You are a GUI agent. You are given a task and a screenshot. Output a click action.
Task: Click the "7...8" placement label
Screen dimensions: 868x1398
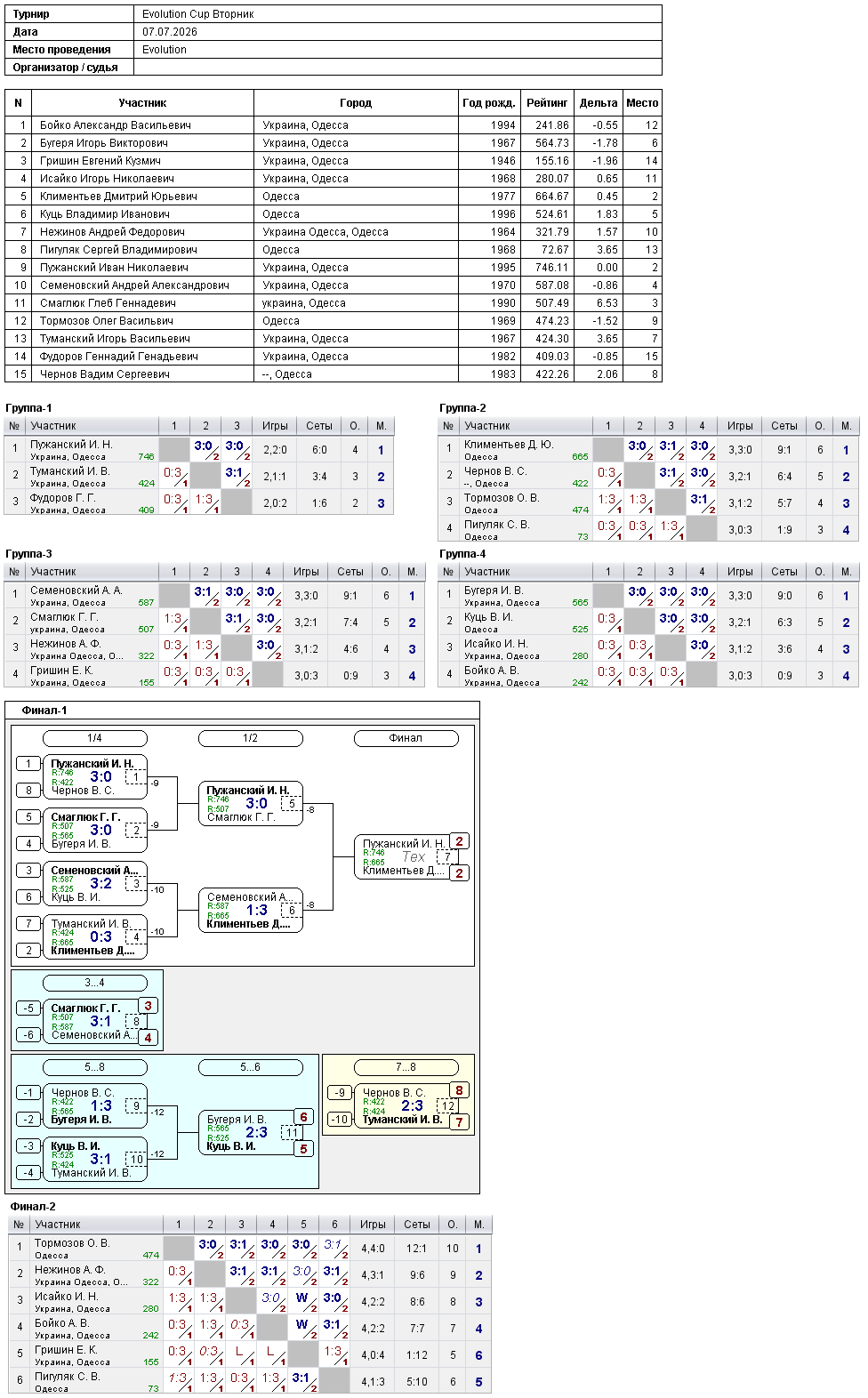(406, 1067)
